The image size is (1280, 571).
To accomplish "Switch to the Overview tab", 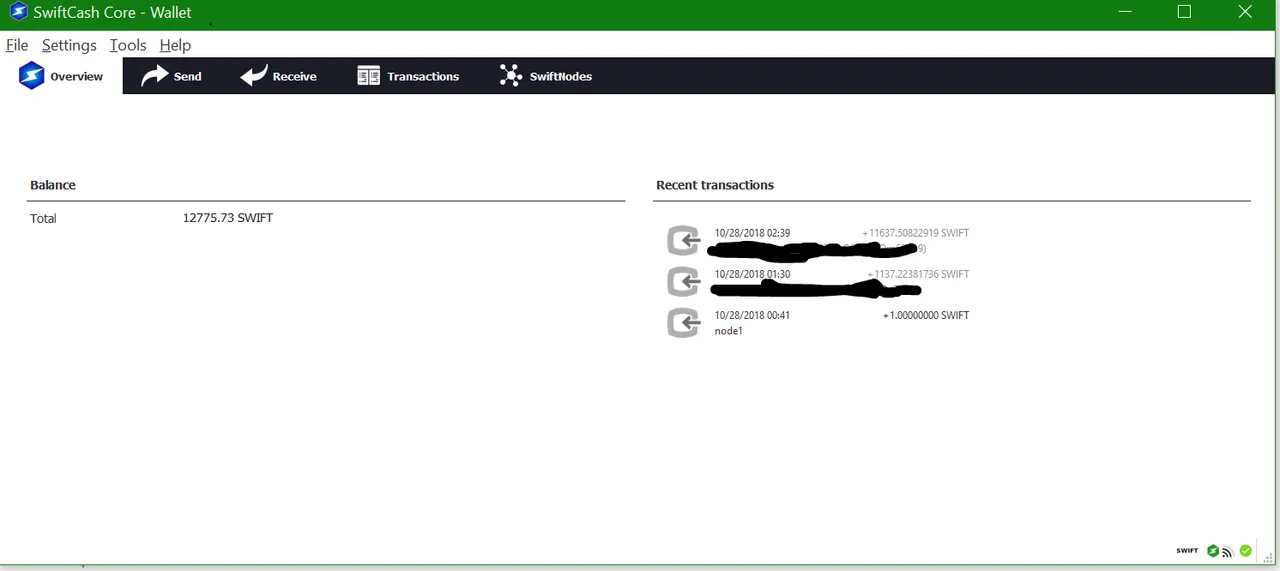I will [61, 76].
